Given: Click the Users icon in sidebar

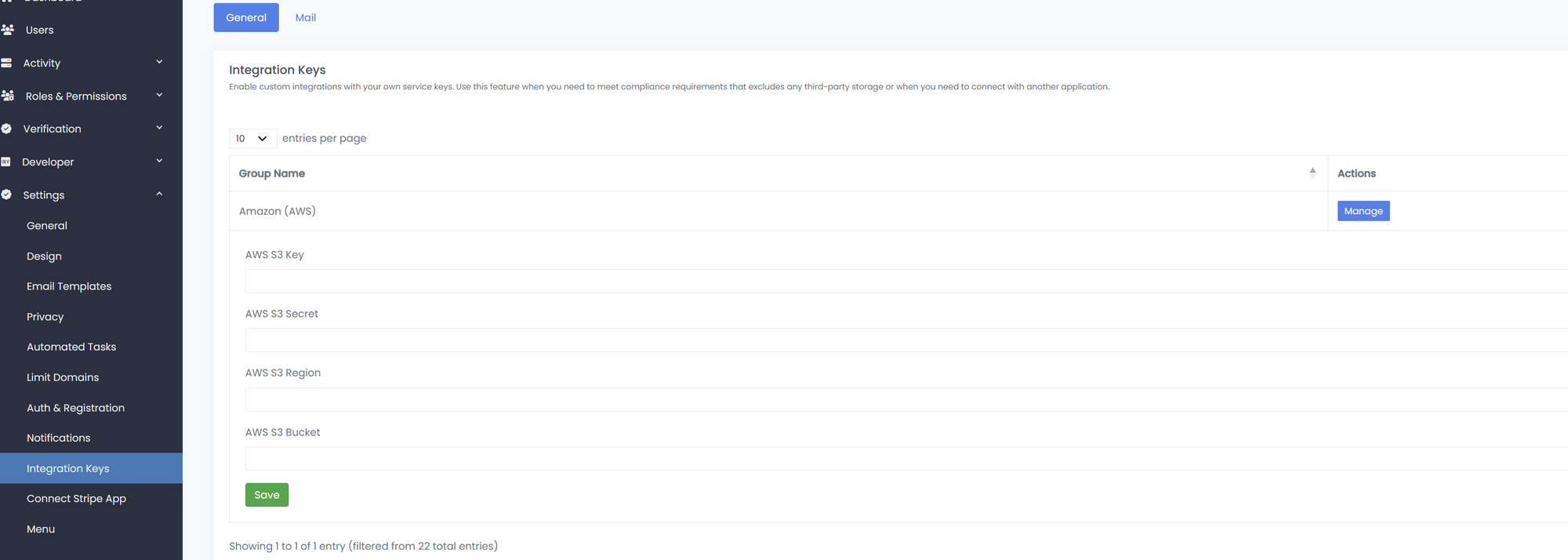Looking at the screenshot, I should point(8,30).
